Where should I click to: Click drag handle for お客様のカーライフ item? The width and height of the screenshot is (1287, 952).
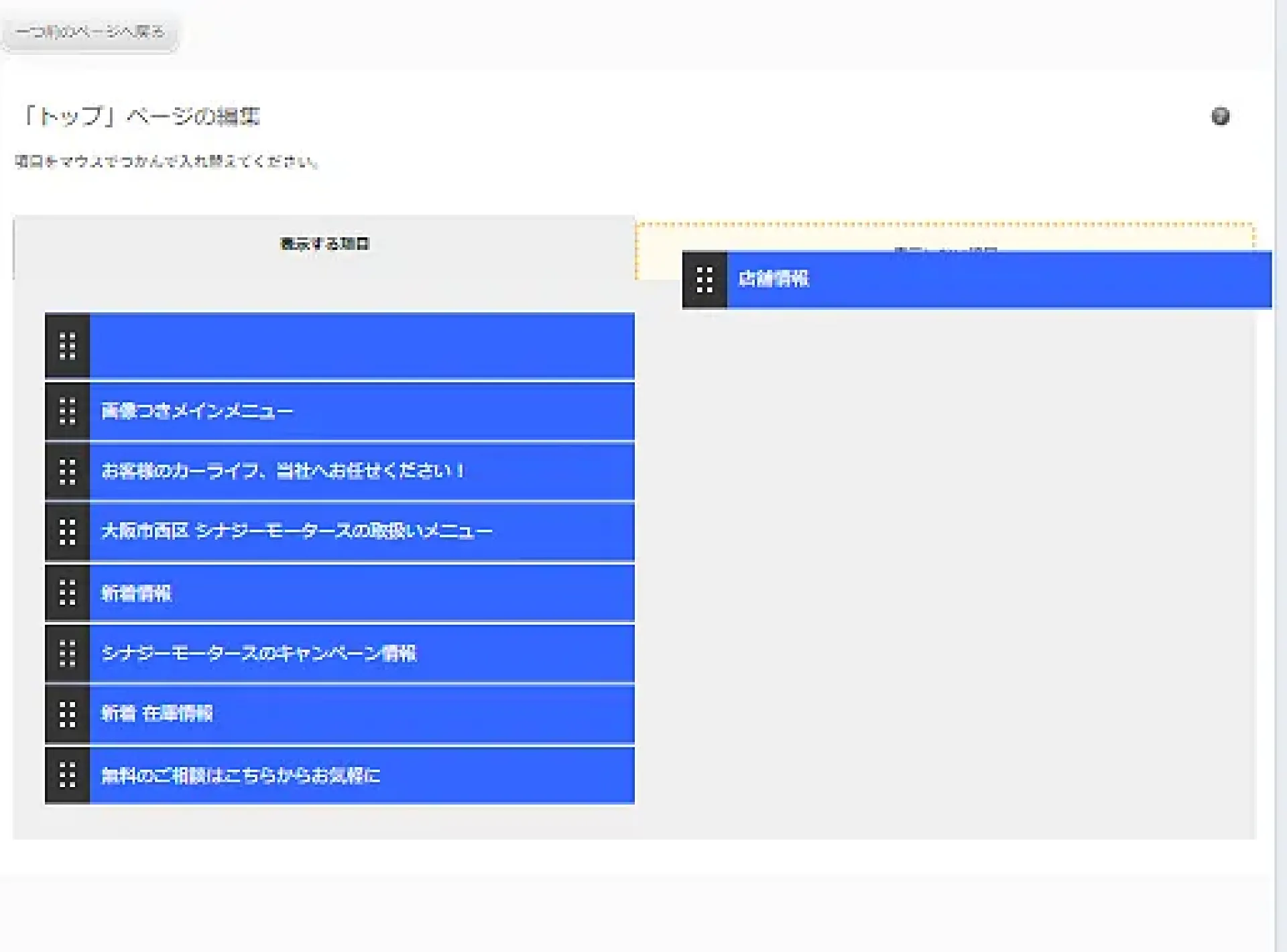pyautogui.click(x=67, y=471)
